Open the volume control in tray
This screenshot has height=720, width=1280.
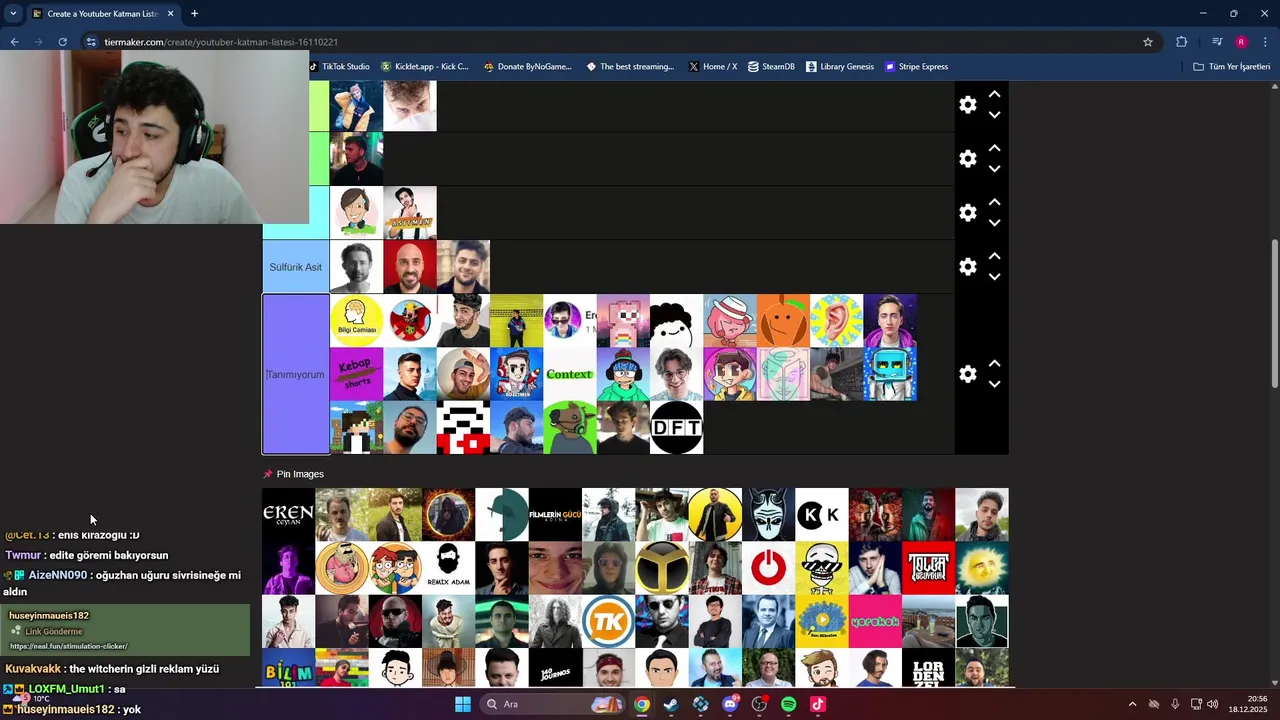[1212, 704]
